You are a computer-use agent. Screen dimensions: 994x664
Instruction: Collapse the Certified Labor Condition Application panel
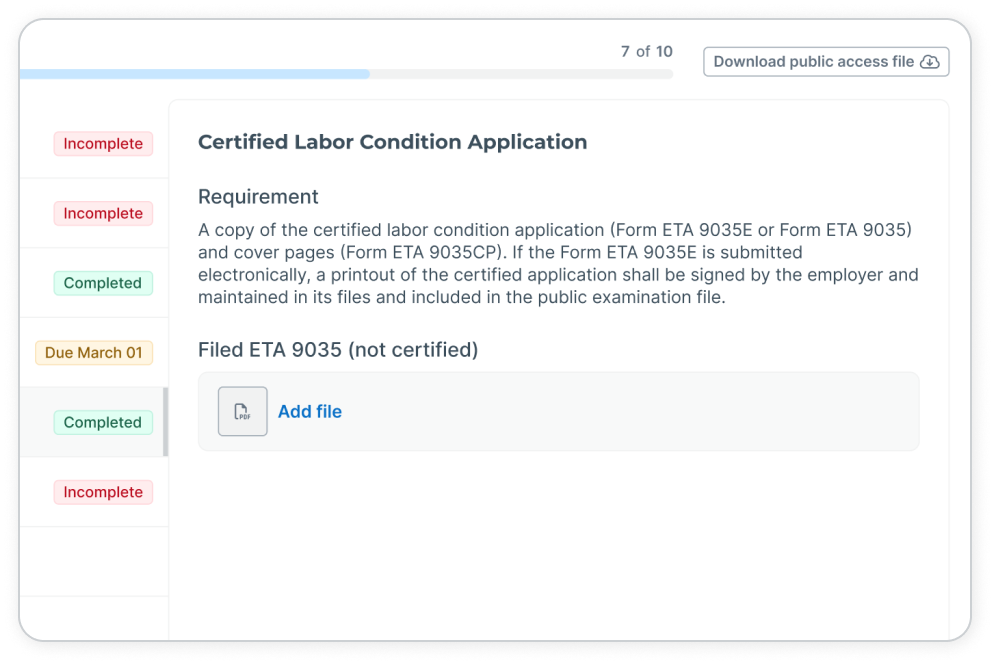pos(392,141)
